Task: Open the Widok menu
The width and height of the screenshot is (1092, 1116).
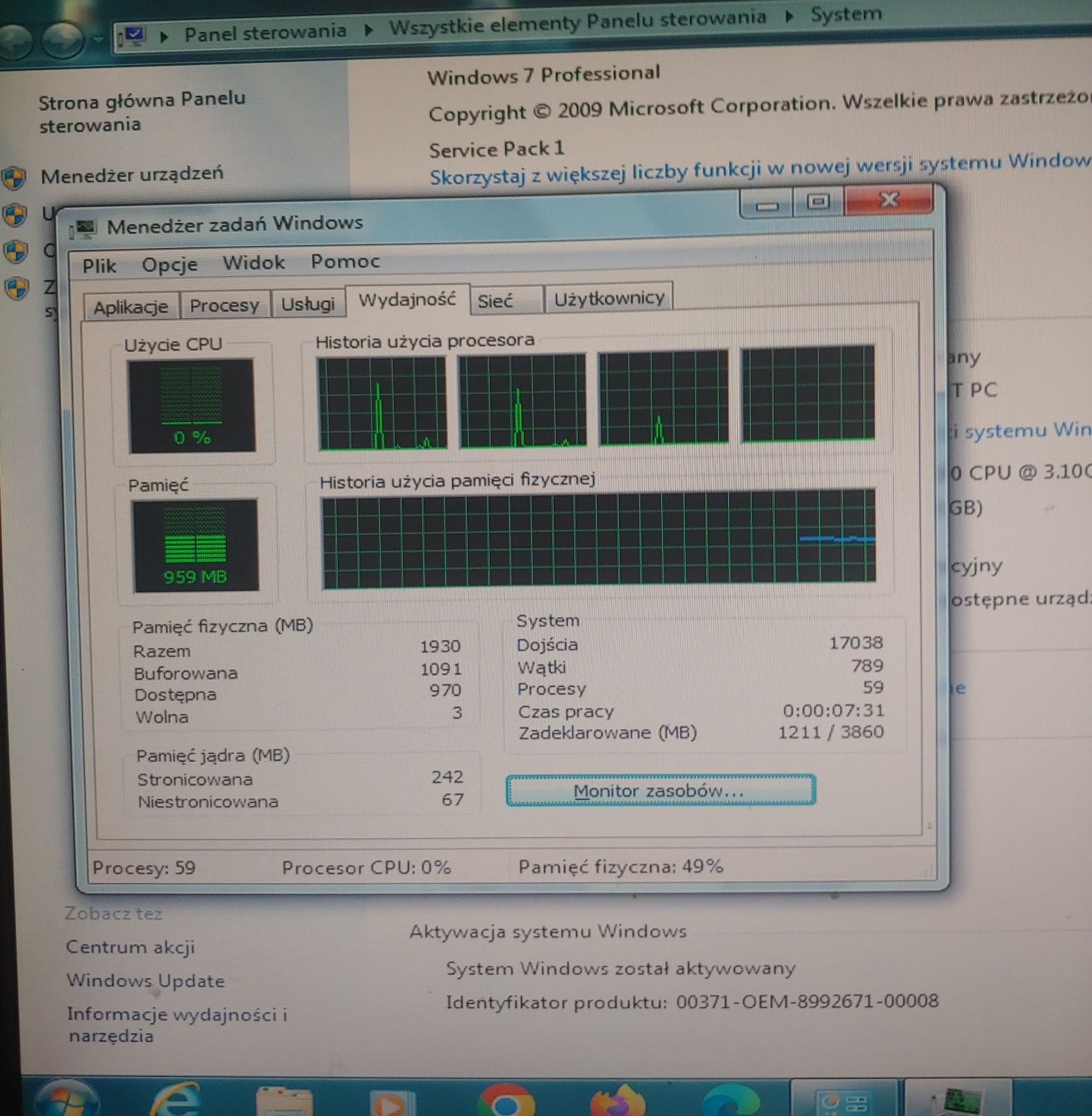Action: (254, 263)
